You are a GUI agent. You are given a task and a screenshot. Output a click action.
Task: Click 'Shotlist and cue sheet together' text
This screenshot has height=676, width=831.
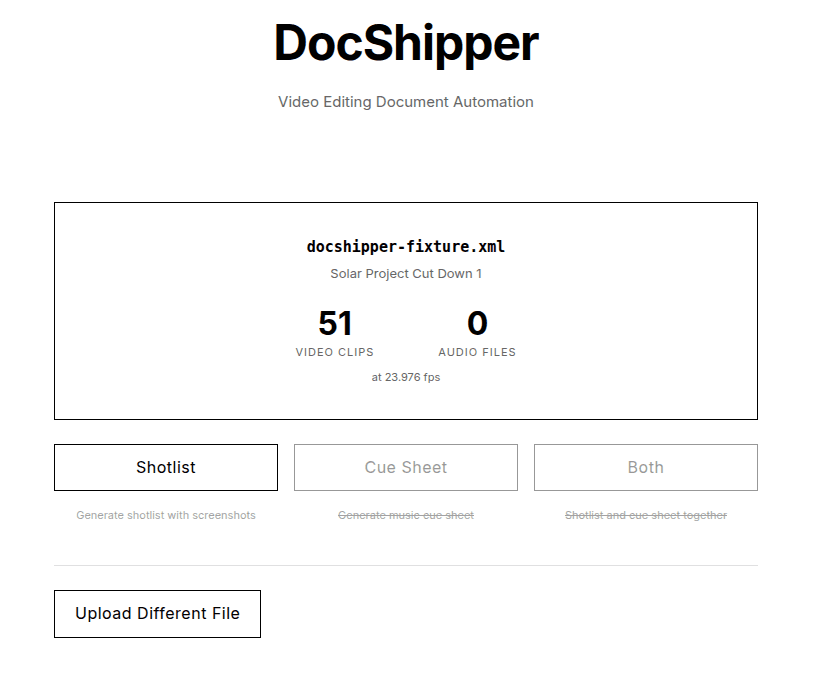[x=645, y=515]
